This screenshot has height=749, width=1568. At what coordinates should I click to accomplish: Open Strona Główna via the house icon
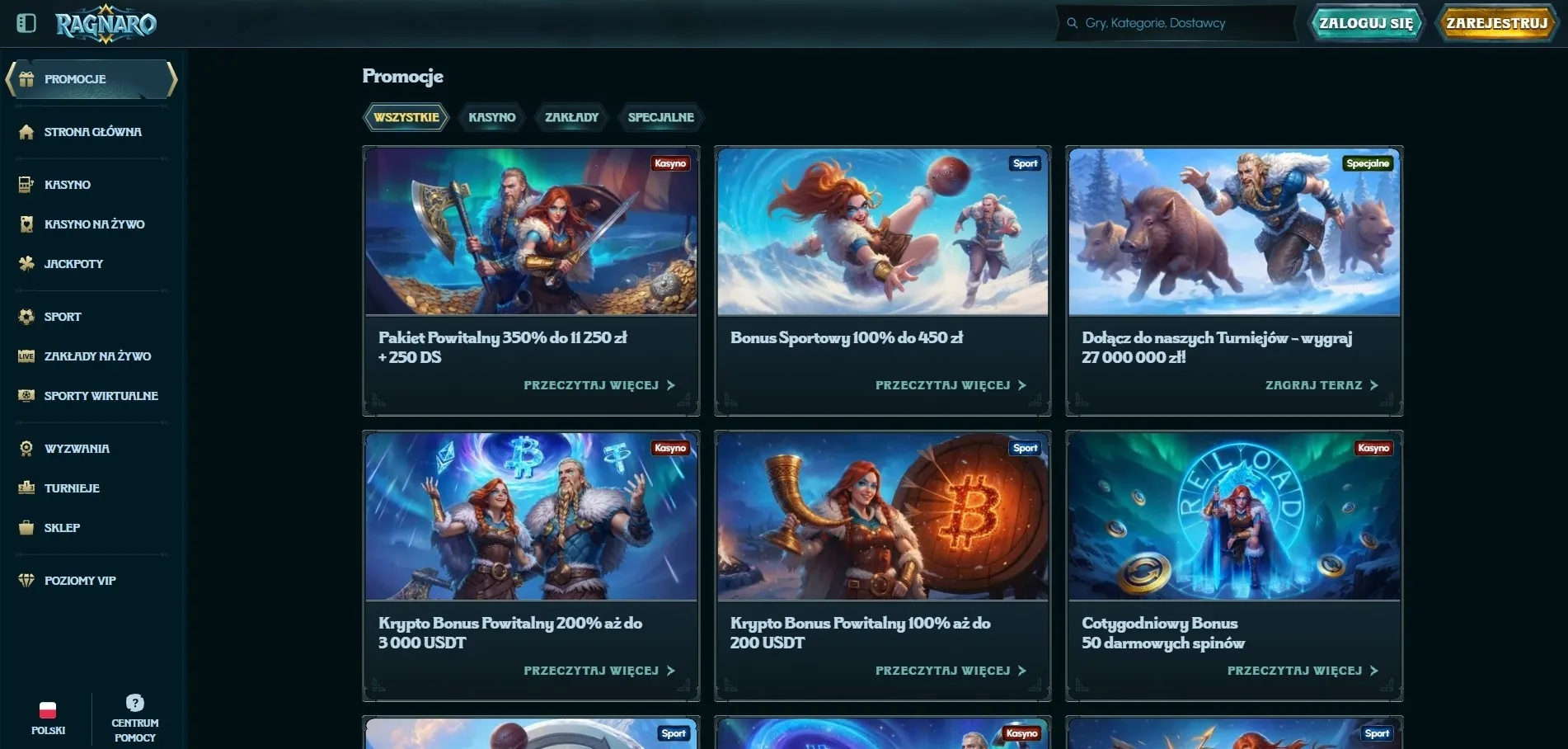pos(26,132)
